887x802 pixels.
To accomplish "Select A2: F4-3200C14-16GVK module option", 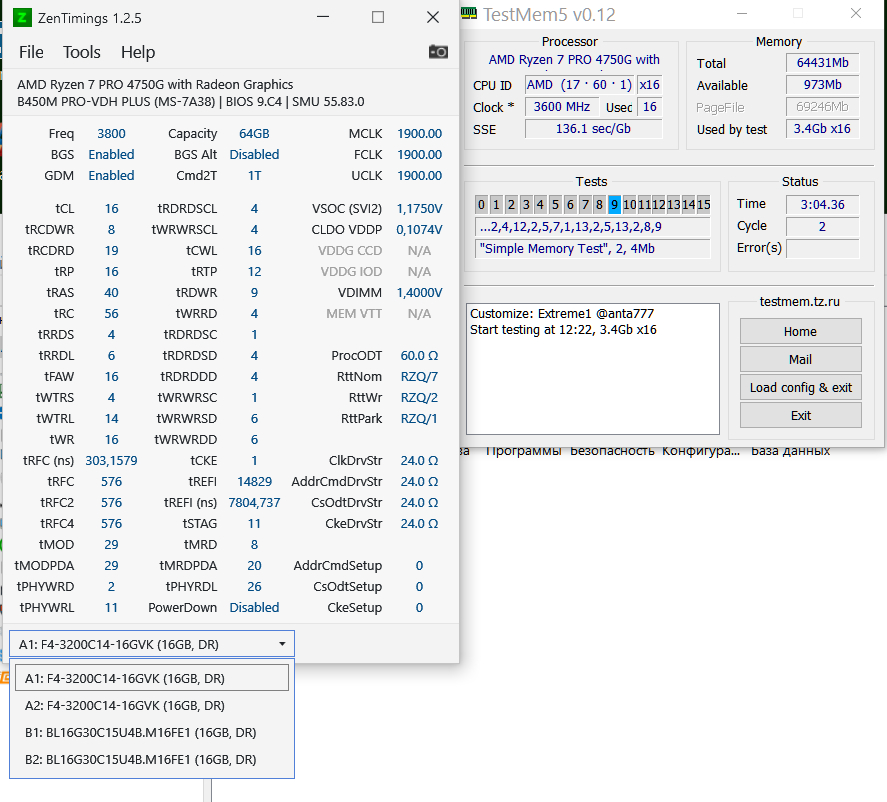I will coord(125,705).
